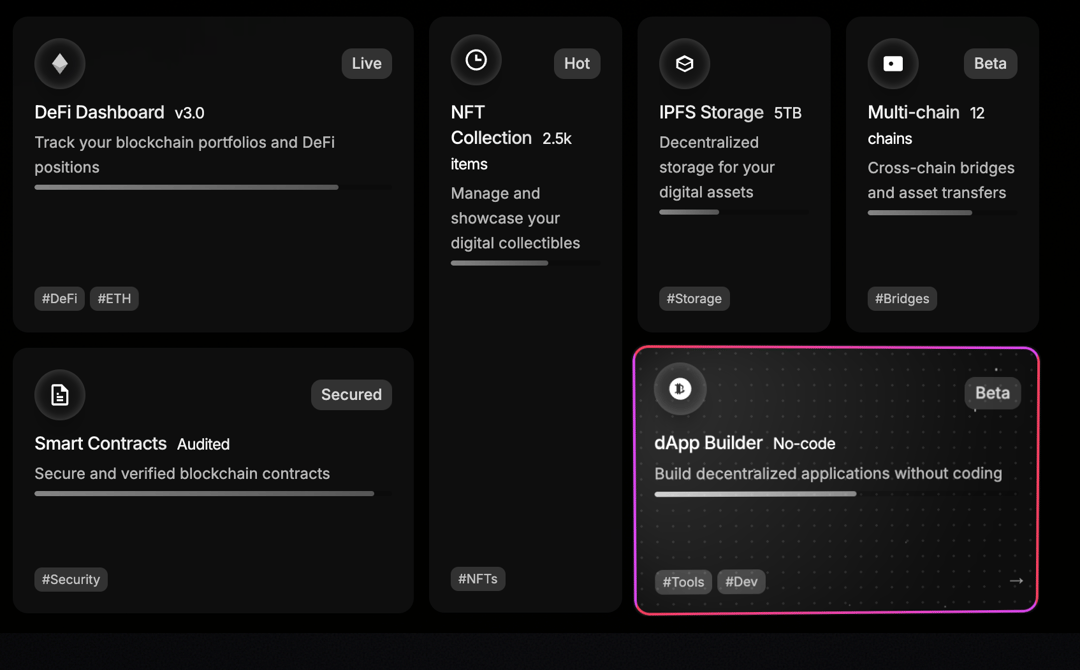The image size is (1080, 670).
Task: Click the Smart Contracts document icon
Action: coord(60,395)
